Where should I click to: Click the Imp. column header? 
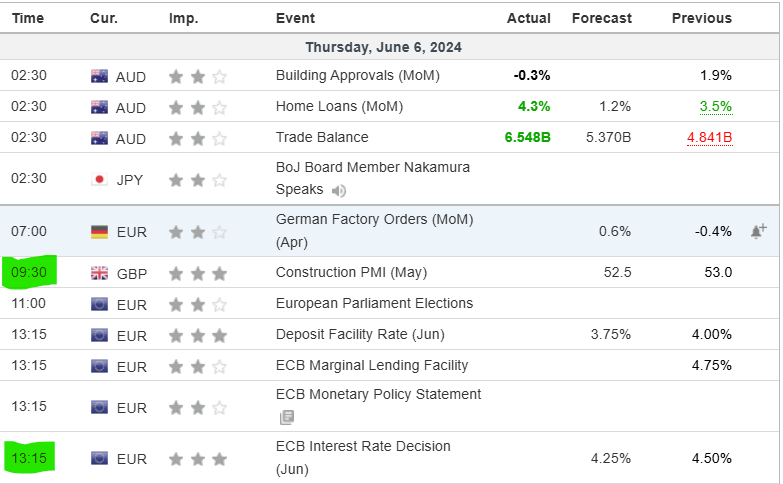(x=183, y=18)
